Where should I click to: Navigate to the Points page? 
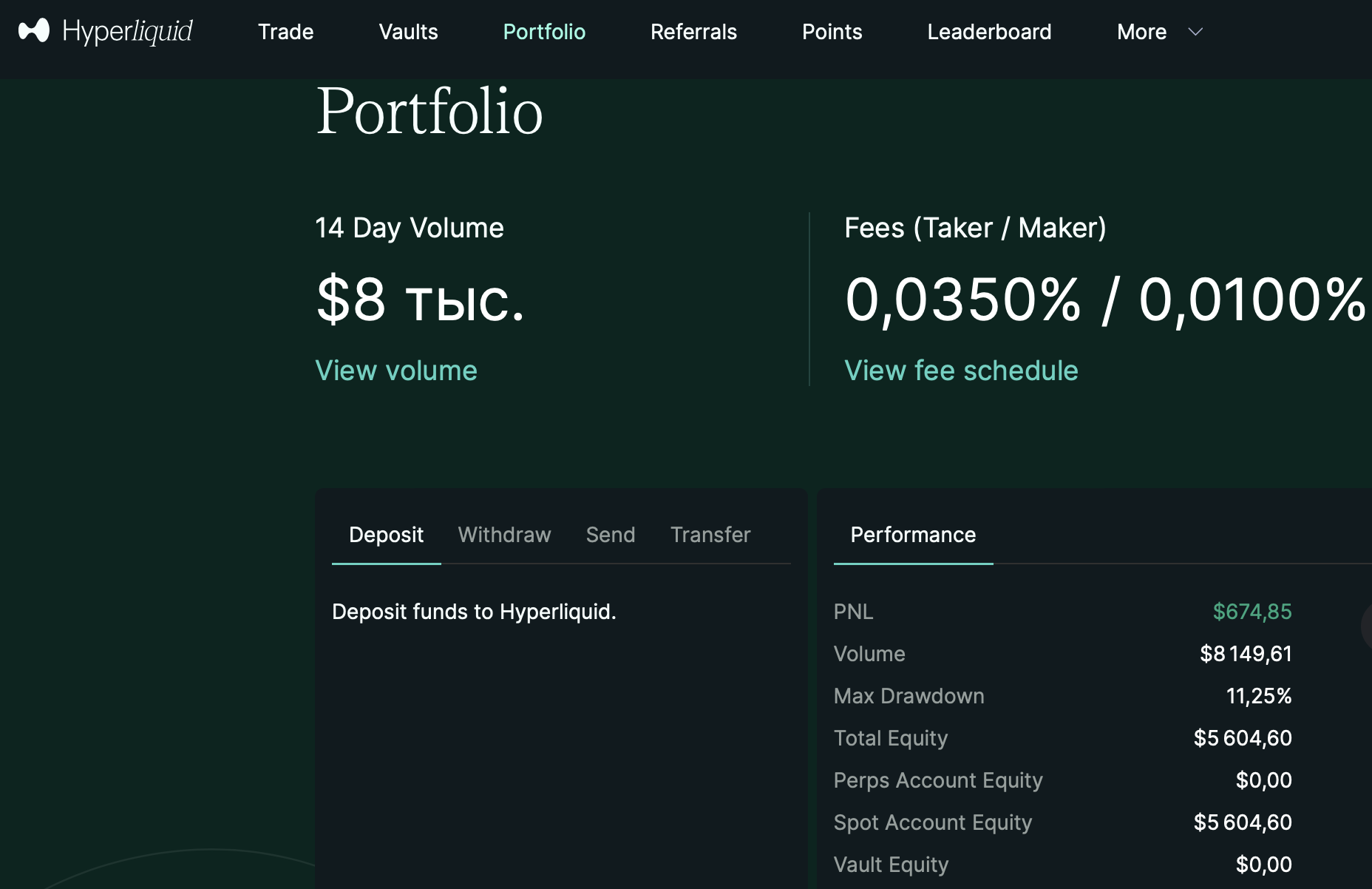click(x=832, y=32)
